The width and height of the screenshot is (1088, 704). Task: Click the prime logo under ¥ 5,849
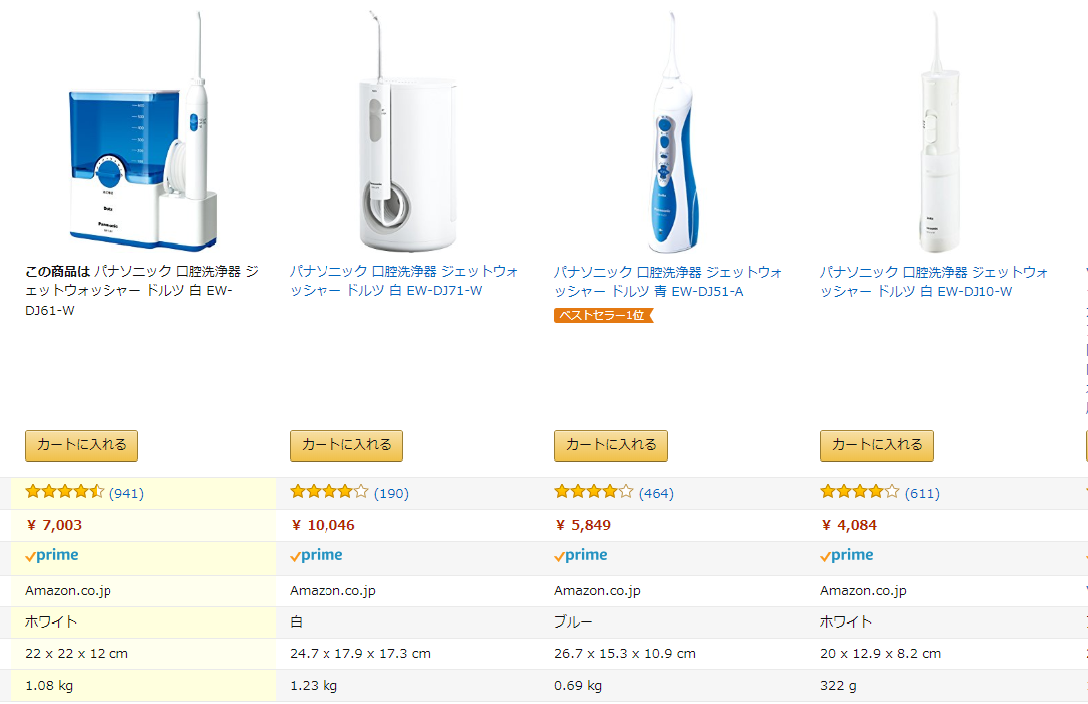coord(581,556)
